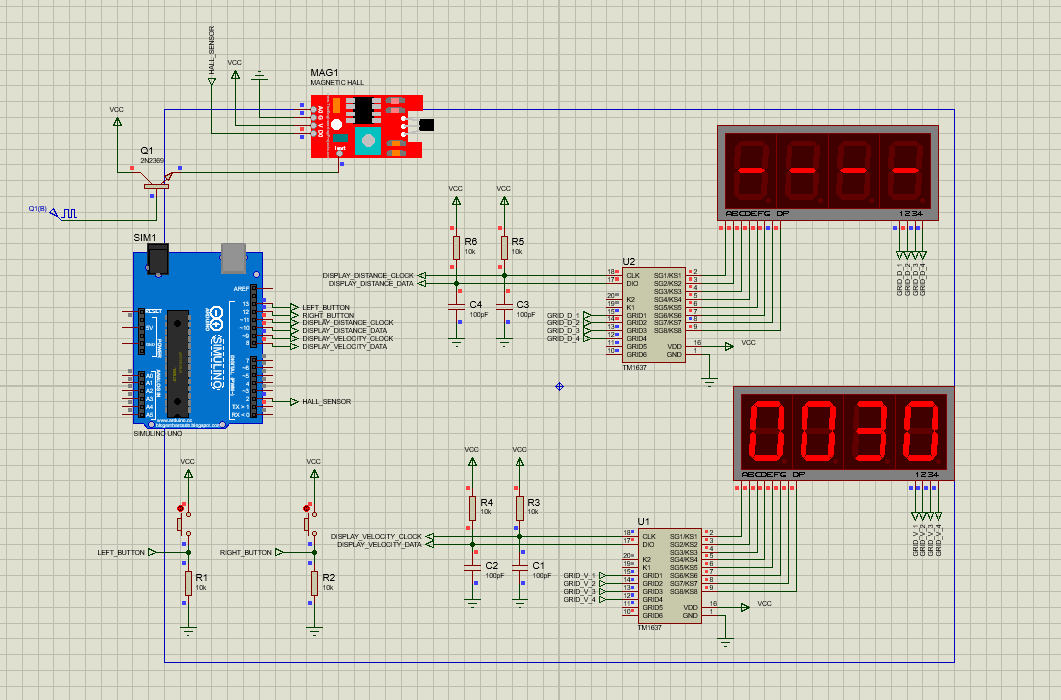Image resolution: width=1061 pixels, height=700 pixels.
Task: Click the 'MAGNETIC HALL' part value text
Action: (x=337, y=83)
